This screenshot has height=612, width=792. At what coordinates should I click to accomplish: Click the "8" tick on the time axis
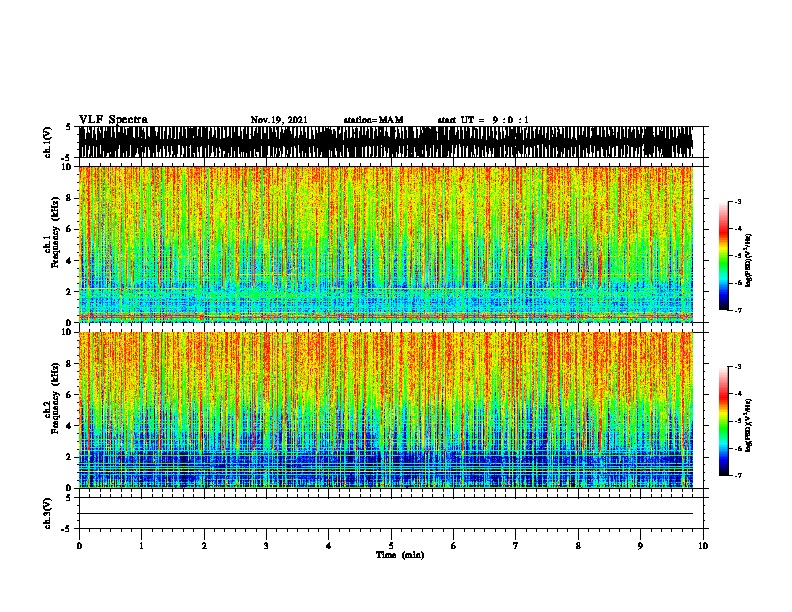(x=578, y=546)
